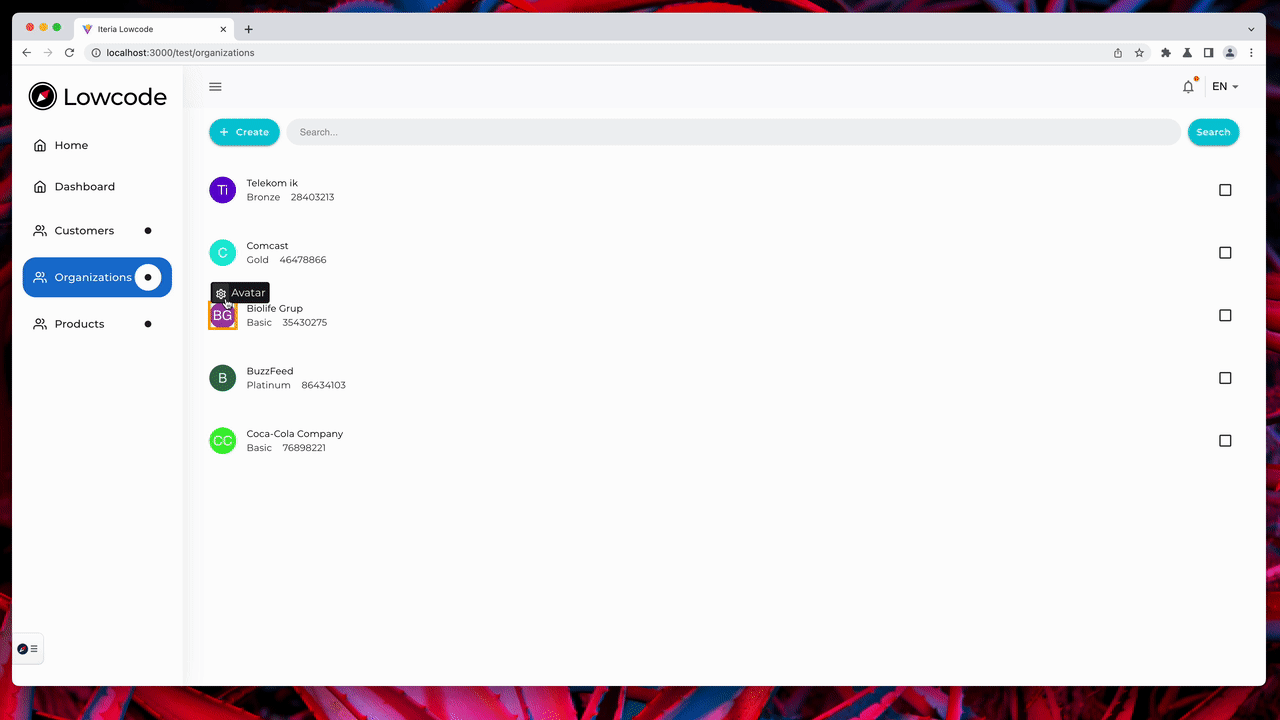
Task: Expand the browser tab list chevron
Action: (x=1251, y=29)
